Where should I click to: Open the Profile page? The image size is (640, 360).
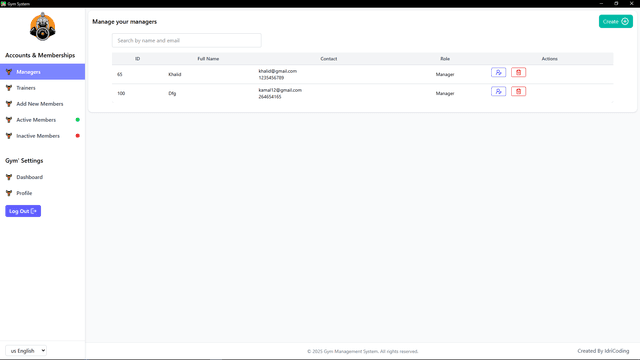pos(42,193)
